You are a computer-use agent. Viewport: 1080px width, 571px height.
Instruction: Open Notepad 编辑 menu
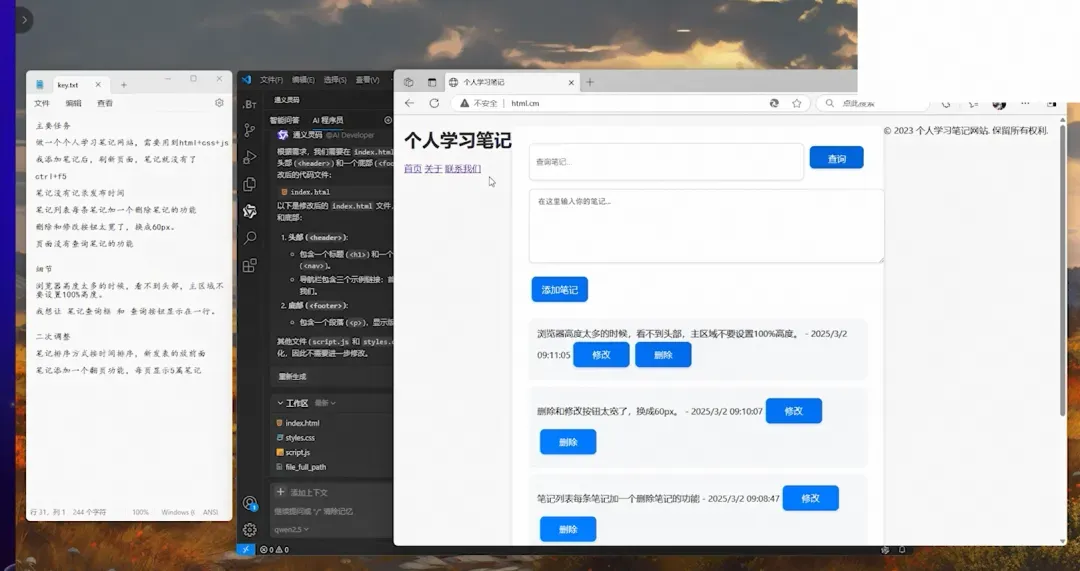[73, 103]
